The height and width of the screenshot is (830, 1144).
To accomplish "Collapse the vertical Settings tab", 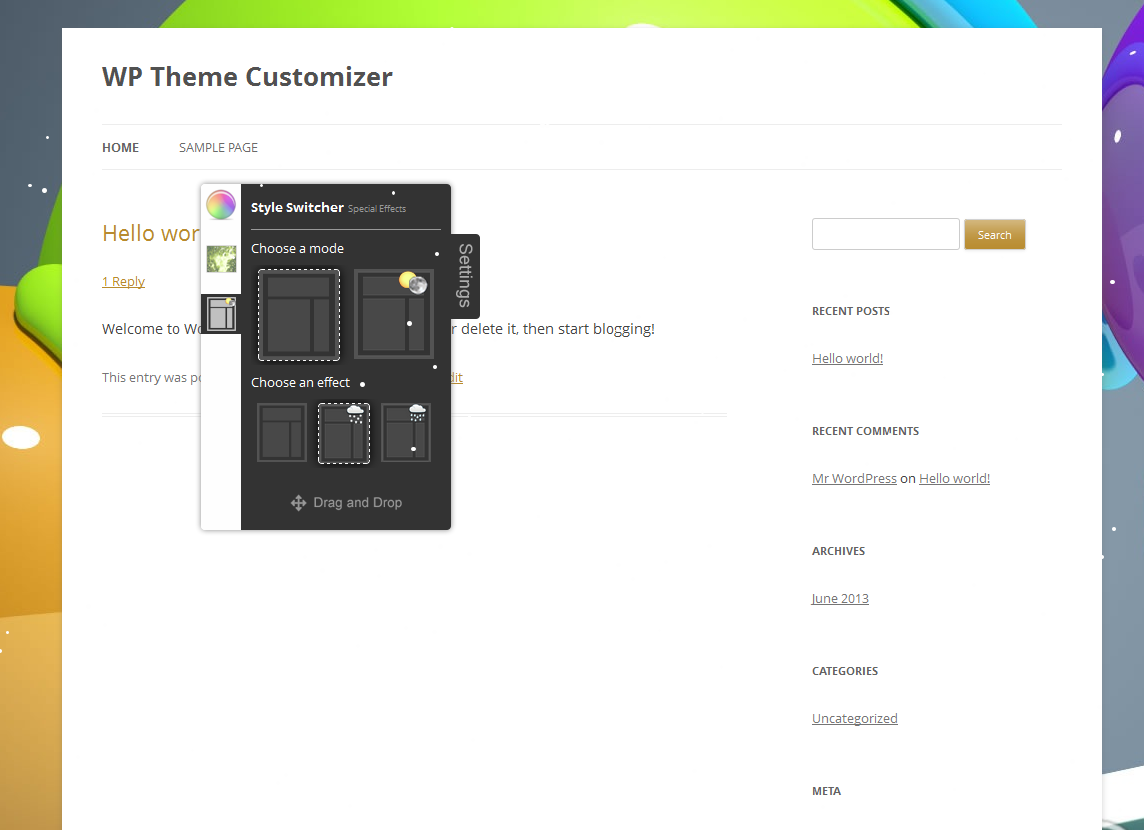I will coord(465,276).
